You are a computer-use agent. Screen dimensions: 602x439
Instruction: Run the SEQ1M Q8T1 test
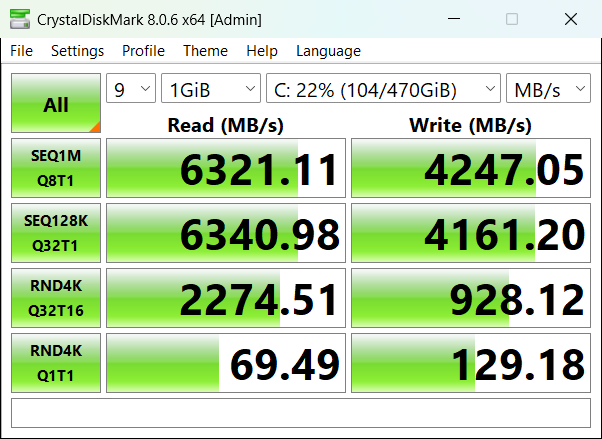pos(56,168)
